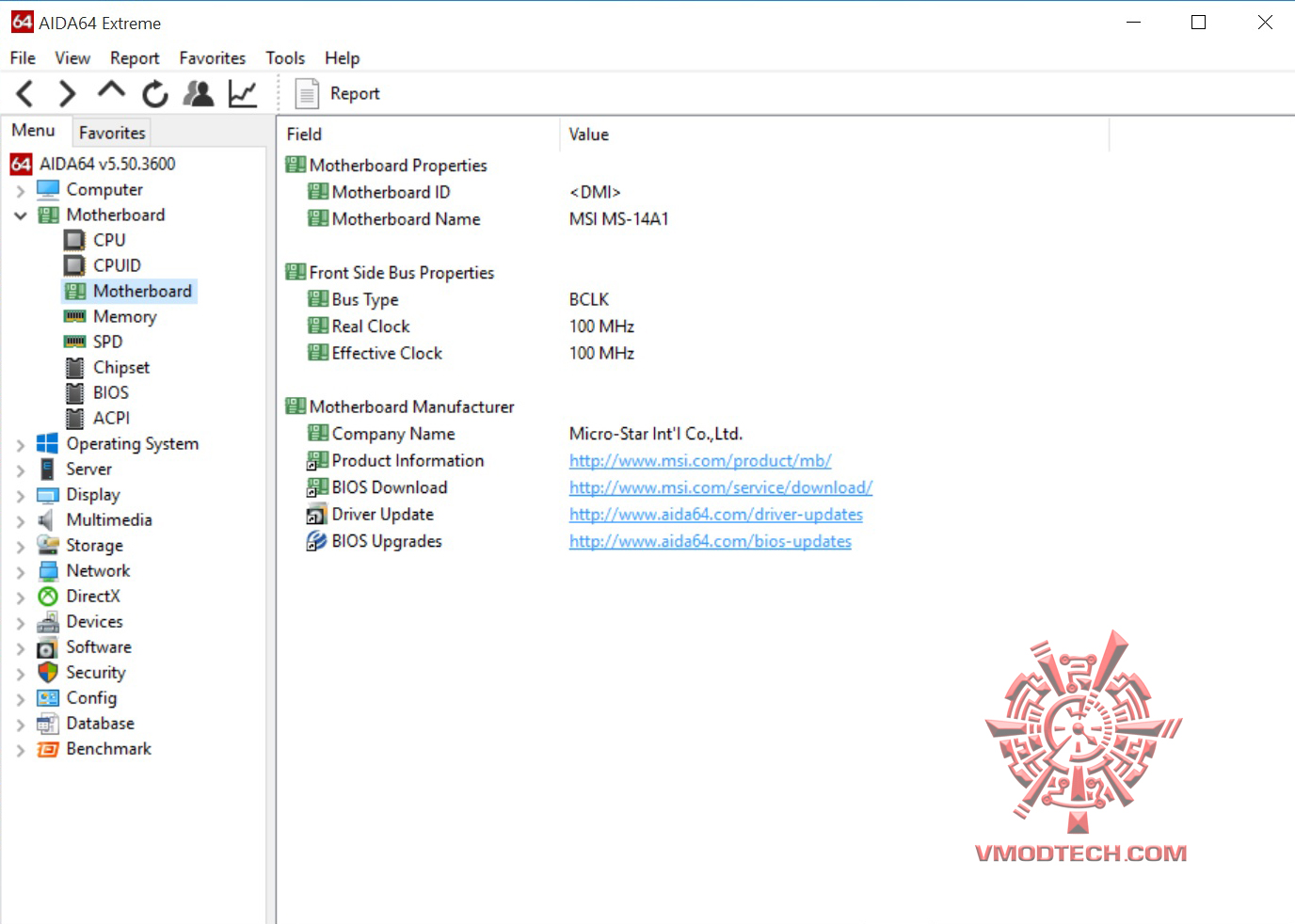Expand the Storage tree node
The width and height of the screenshot is (1295, 924).
pyautogui.click(x=20, y=546)
